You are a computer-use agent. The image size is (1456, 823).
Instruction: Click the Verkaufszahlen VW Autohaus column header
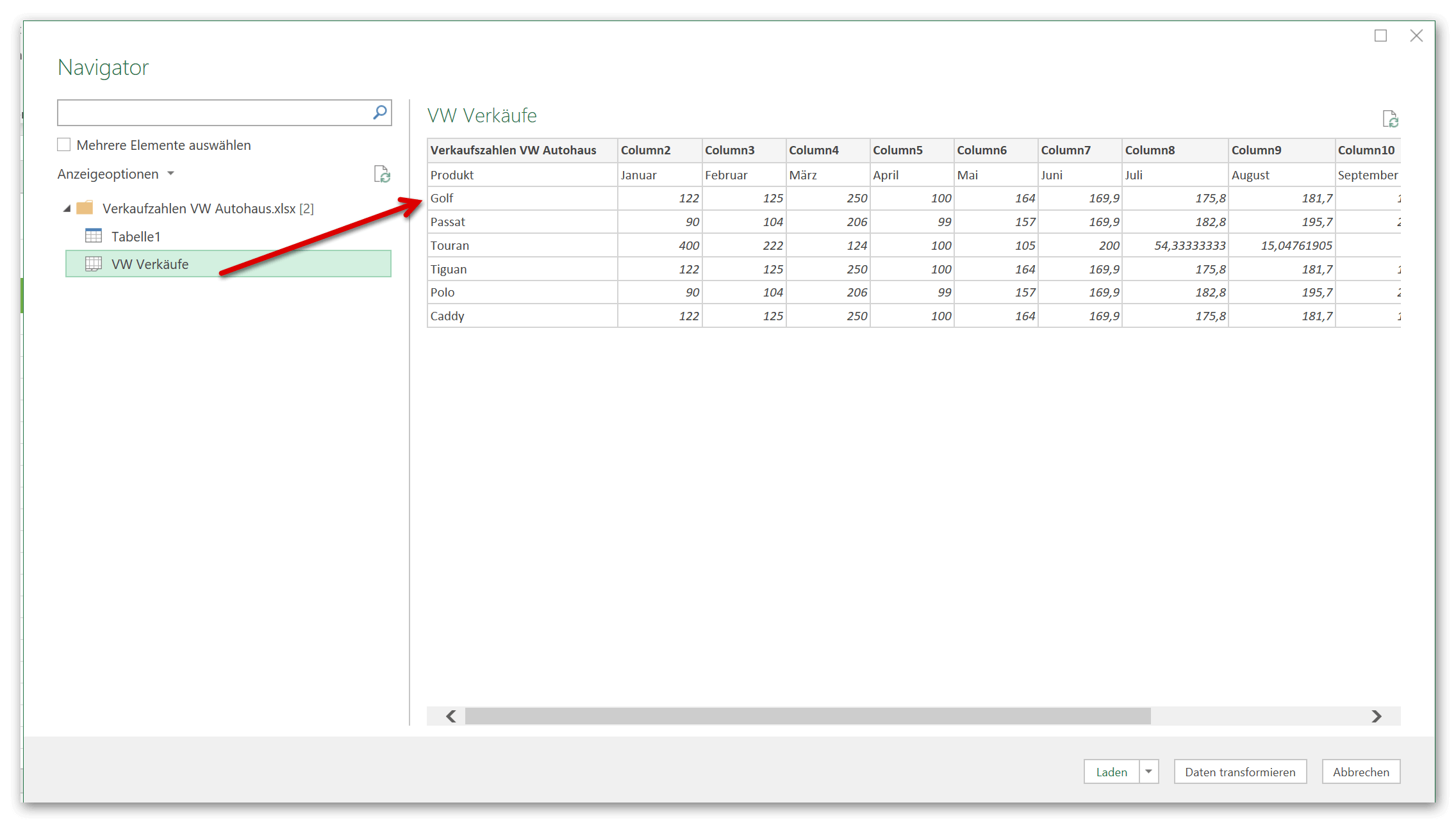pos(522,151)
